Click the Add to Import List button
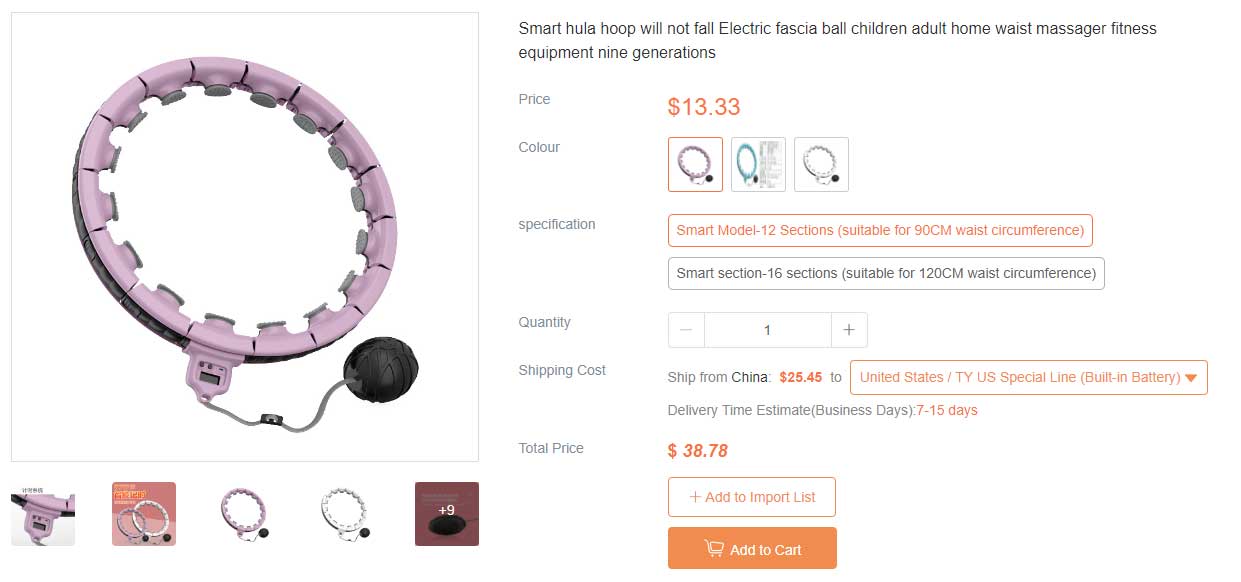This screenshot has height=582, width=1241. click(752, 497)
